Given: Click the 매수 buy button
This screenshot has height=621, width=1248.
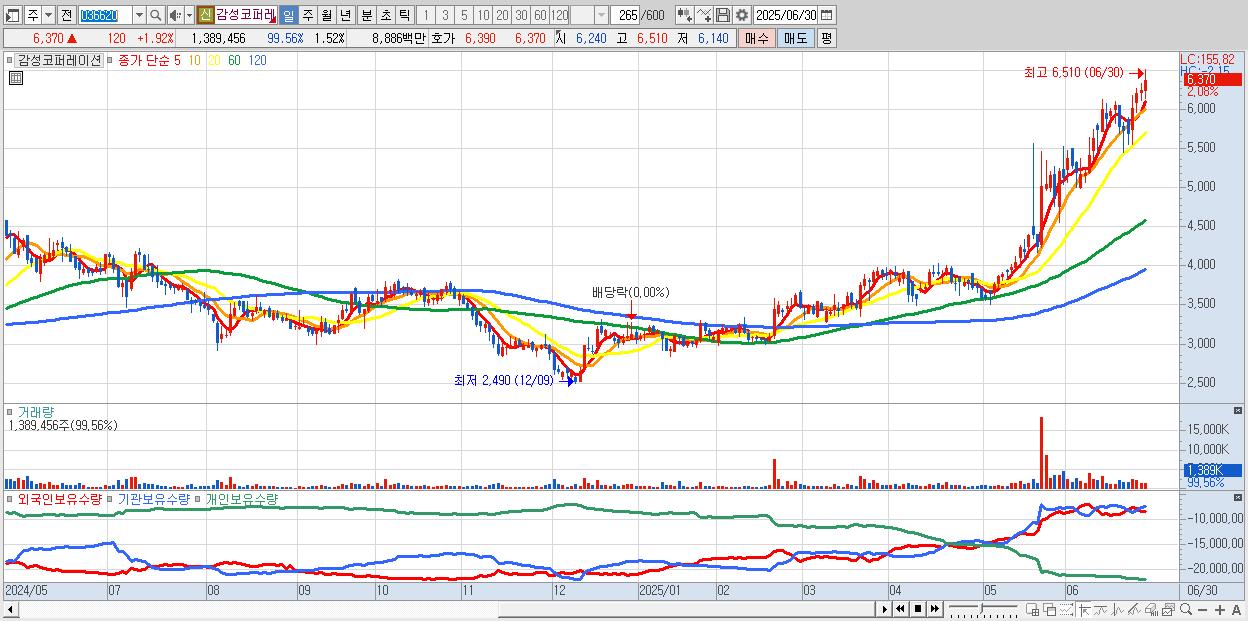Looking at the screenshot, I should click(756, 38).
